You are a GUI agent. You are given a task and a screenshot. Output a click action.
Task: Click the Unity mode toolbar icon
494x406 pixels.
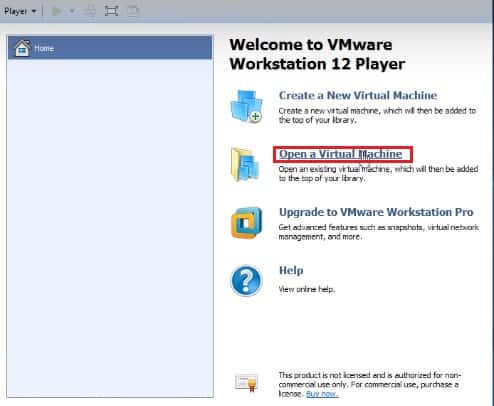click(133, 11)
